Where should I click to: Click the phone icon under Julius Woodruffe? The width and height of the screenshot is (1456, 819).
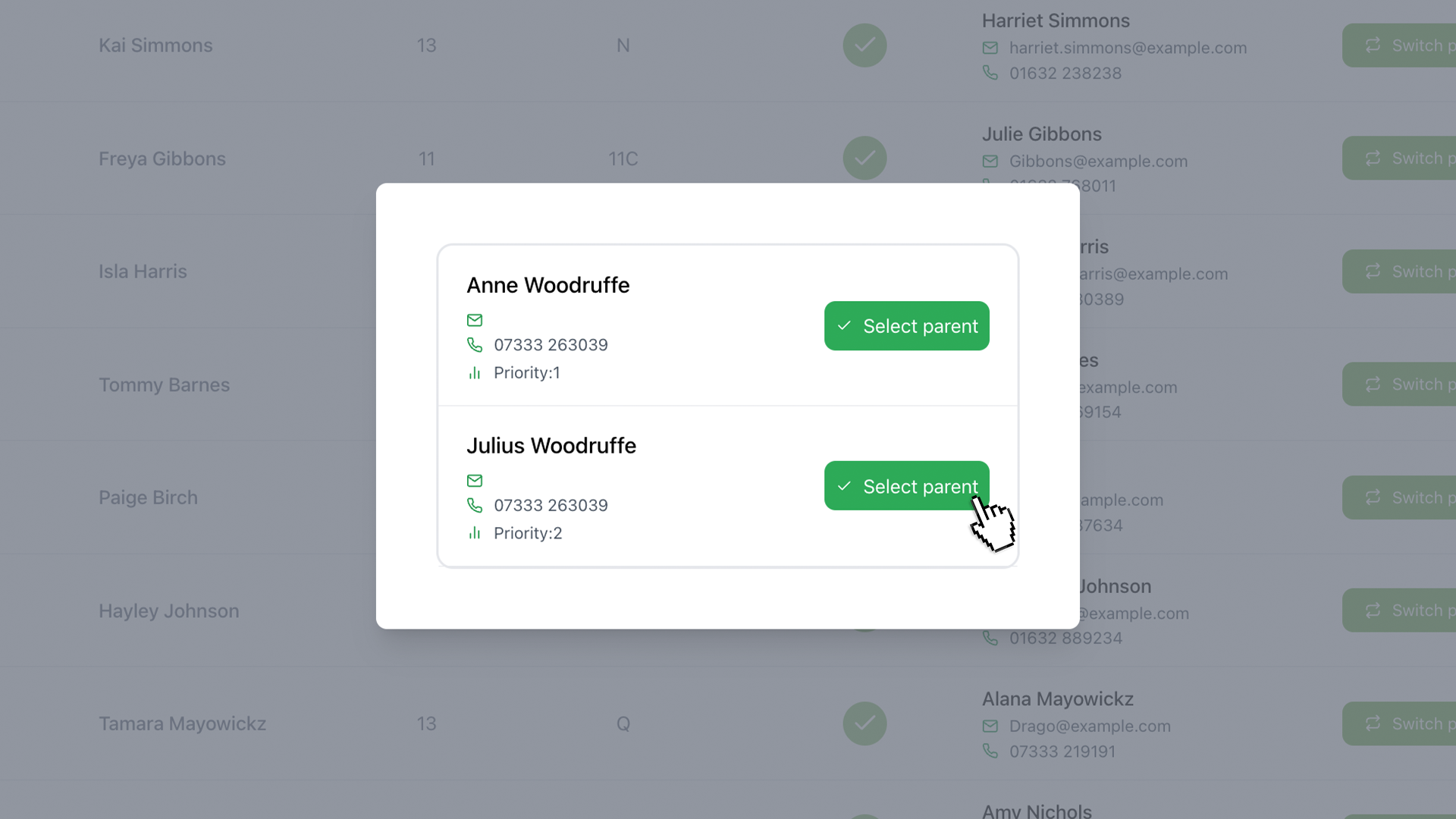tap(475, 505)
